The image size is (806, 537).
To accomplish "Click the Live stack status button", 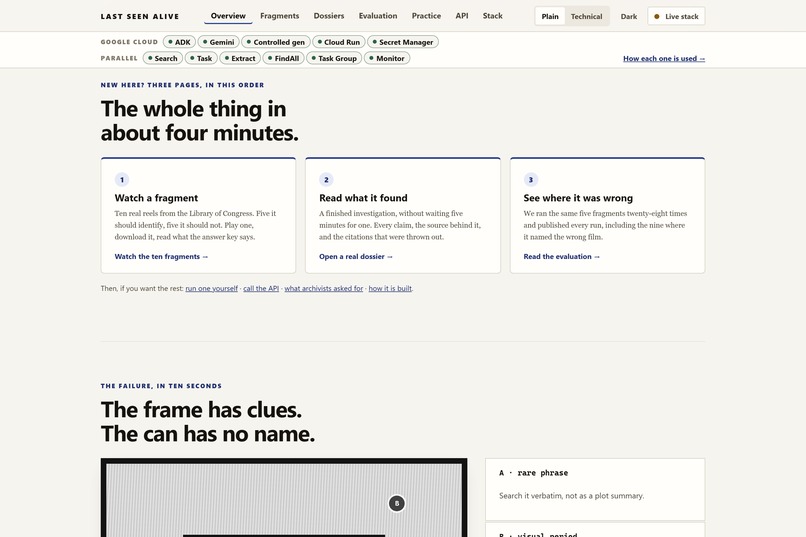I will coord(676,16).
